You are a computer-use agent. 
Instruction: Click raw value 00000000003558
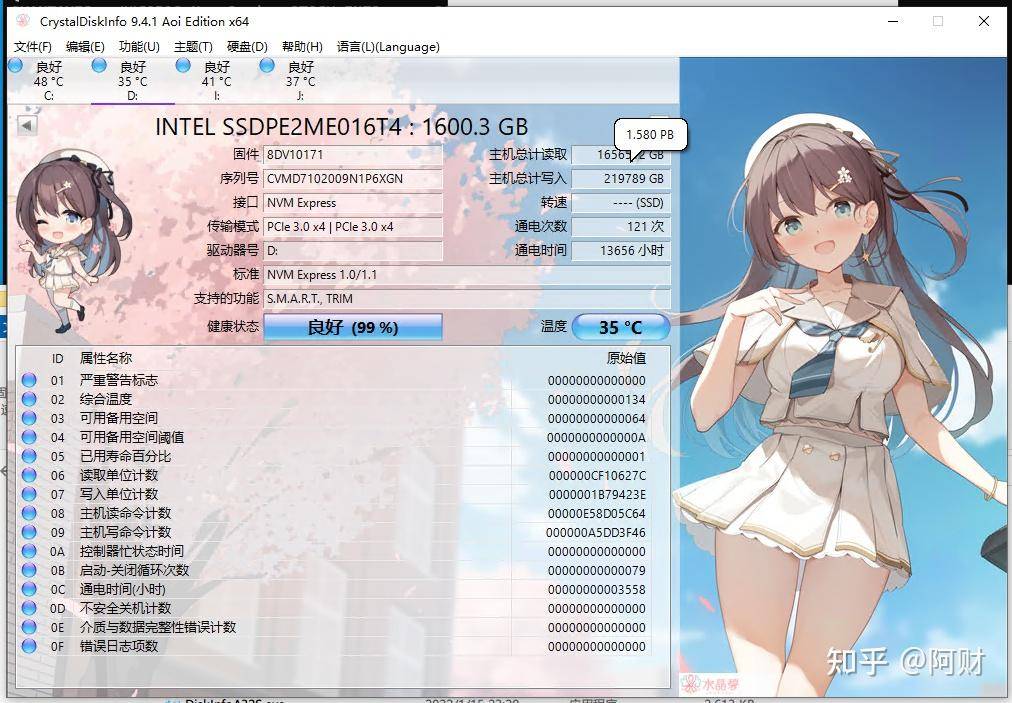coord(597,589)
